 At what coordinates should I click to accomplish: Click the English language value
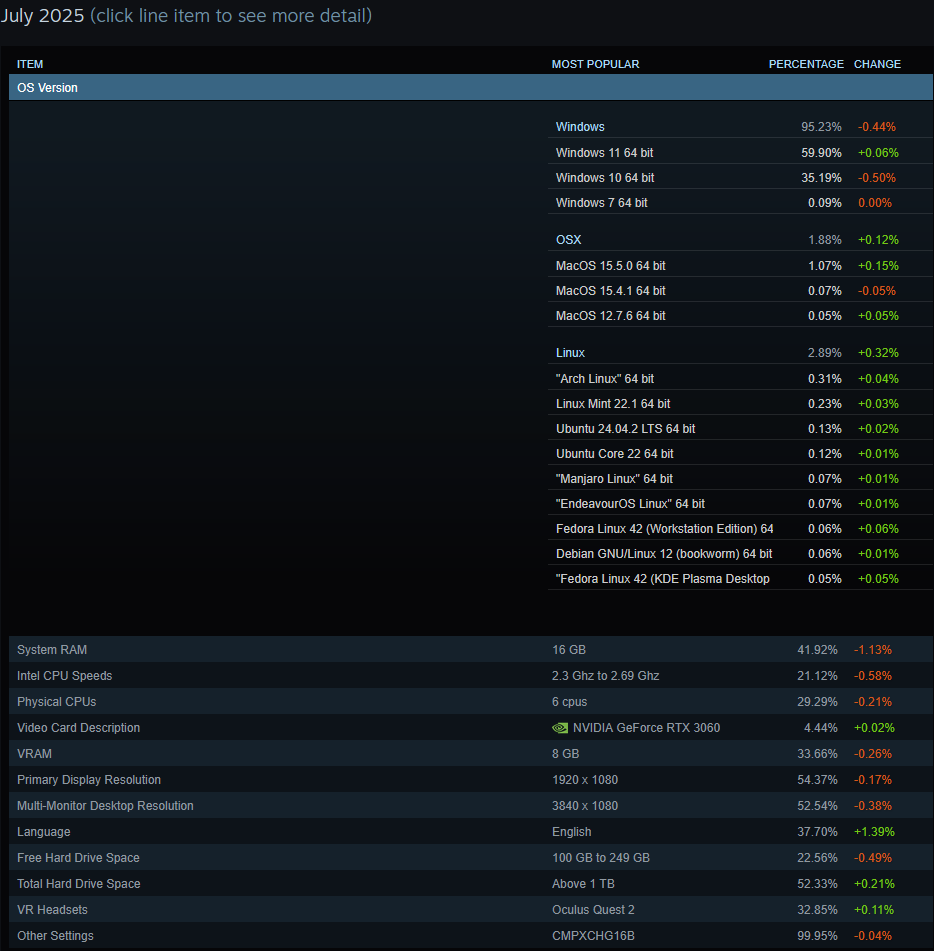[x=571, y=832]
